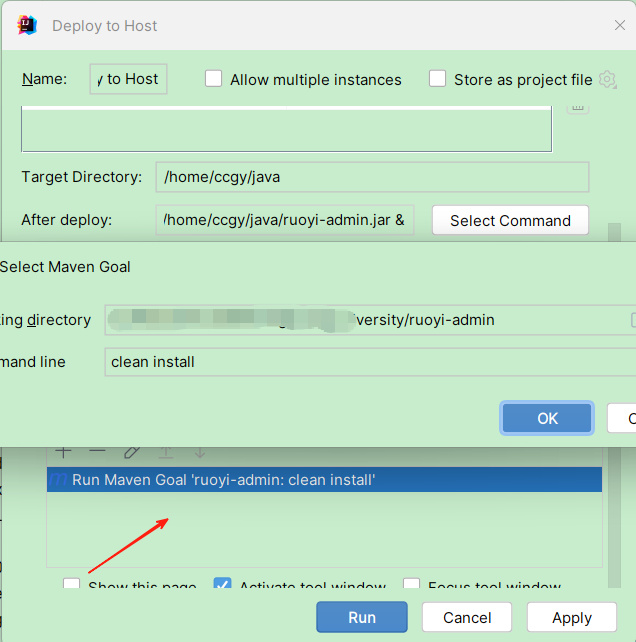Enable Allow multiple instances checkbox
This screenshot has height=642, width=636.
213,79
